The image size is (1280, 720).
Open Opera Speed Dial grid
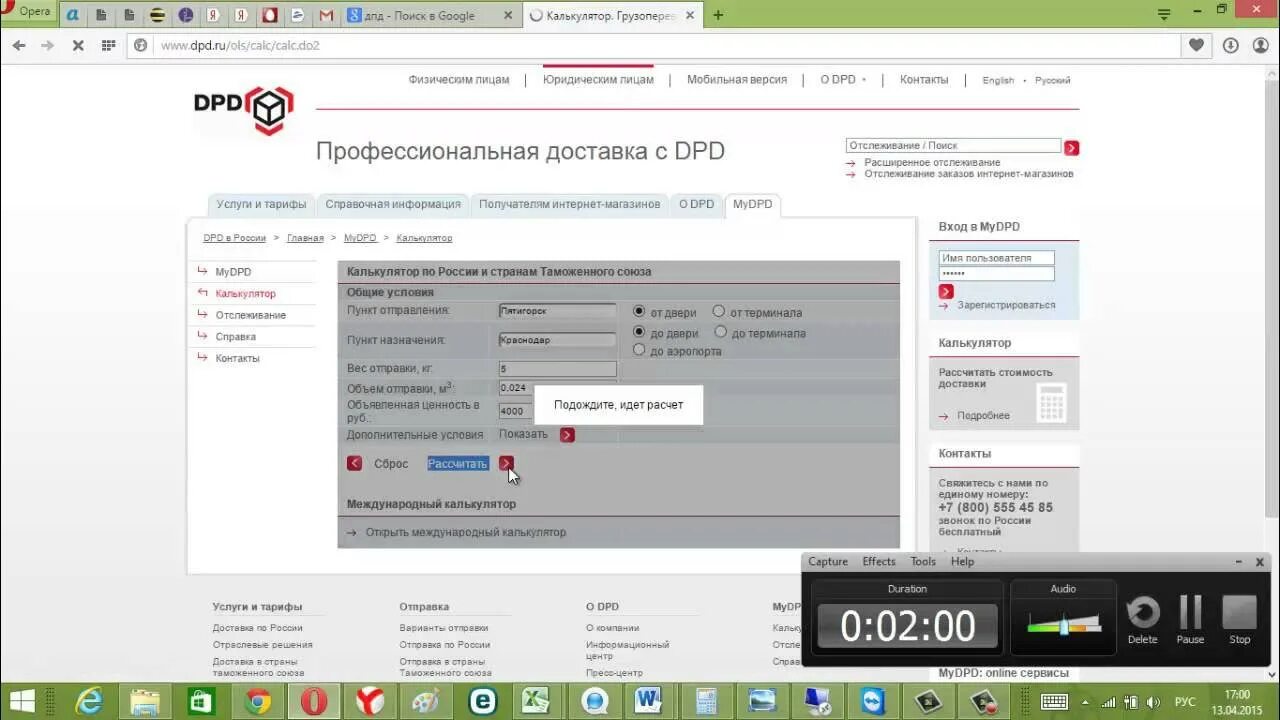click(x=109, y=45)
